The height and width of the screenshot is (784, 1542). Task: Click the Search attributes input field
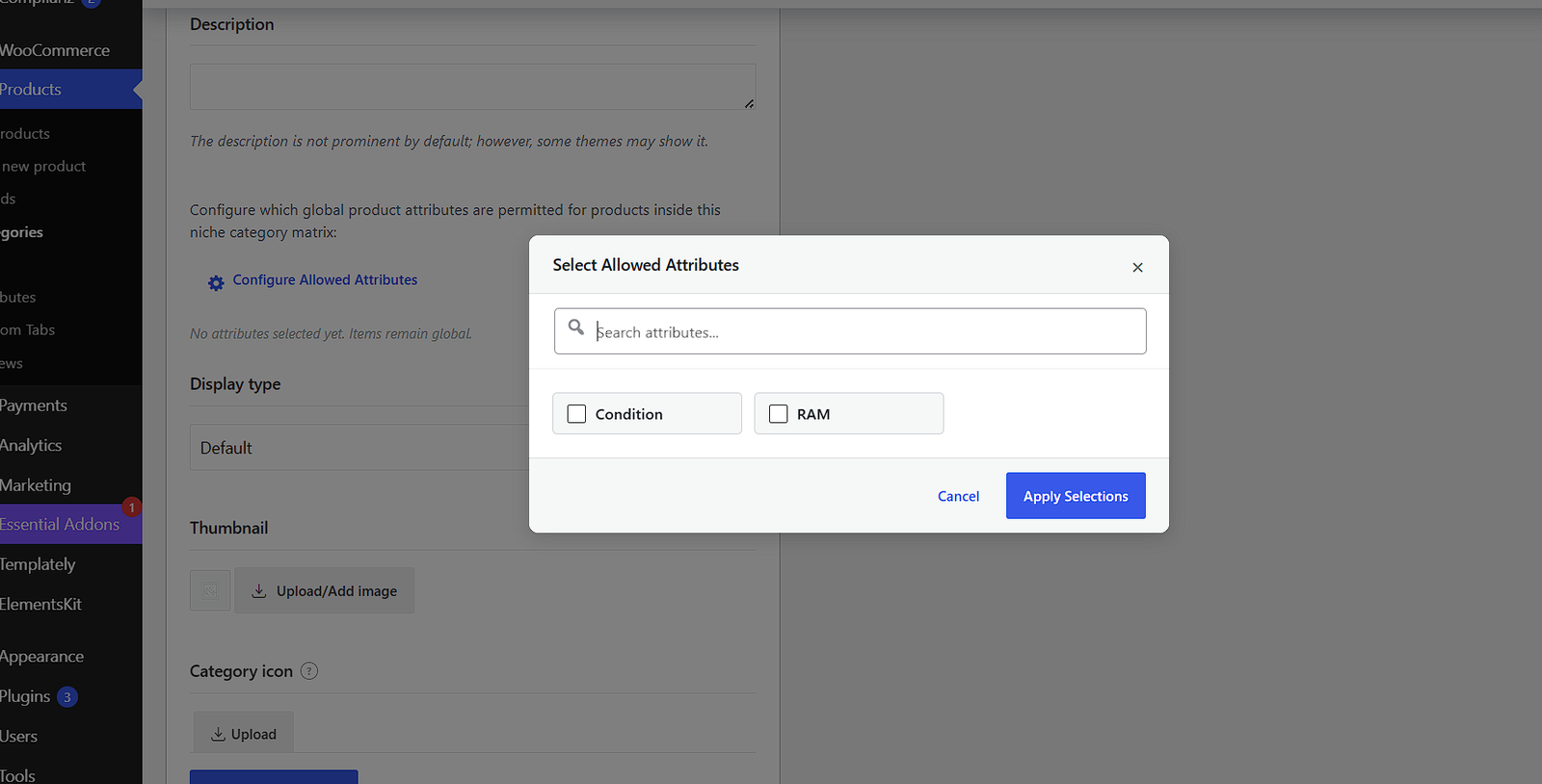(850, 331)
